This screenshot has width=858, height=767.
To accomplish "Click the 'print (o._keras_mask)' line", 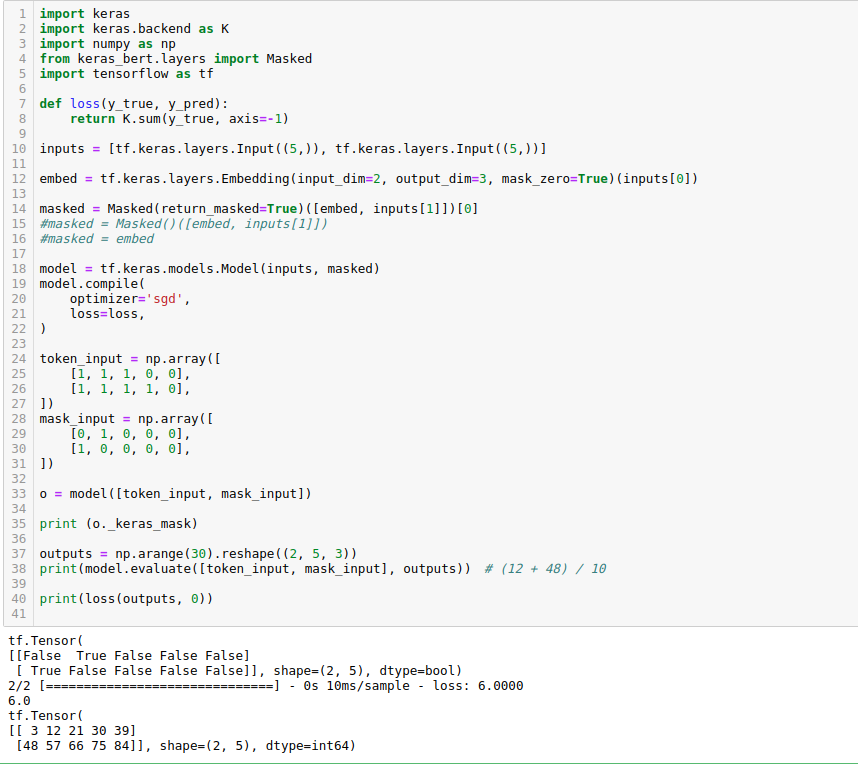I will (119, 524).
